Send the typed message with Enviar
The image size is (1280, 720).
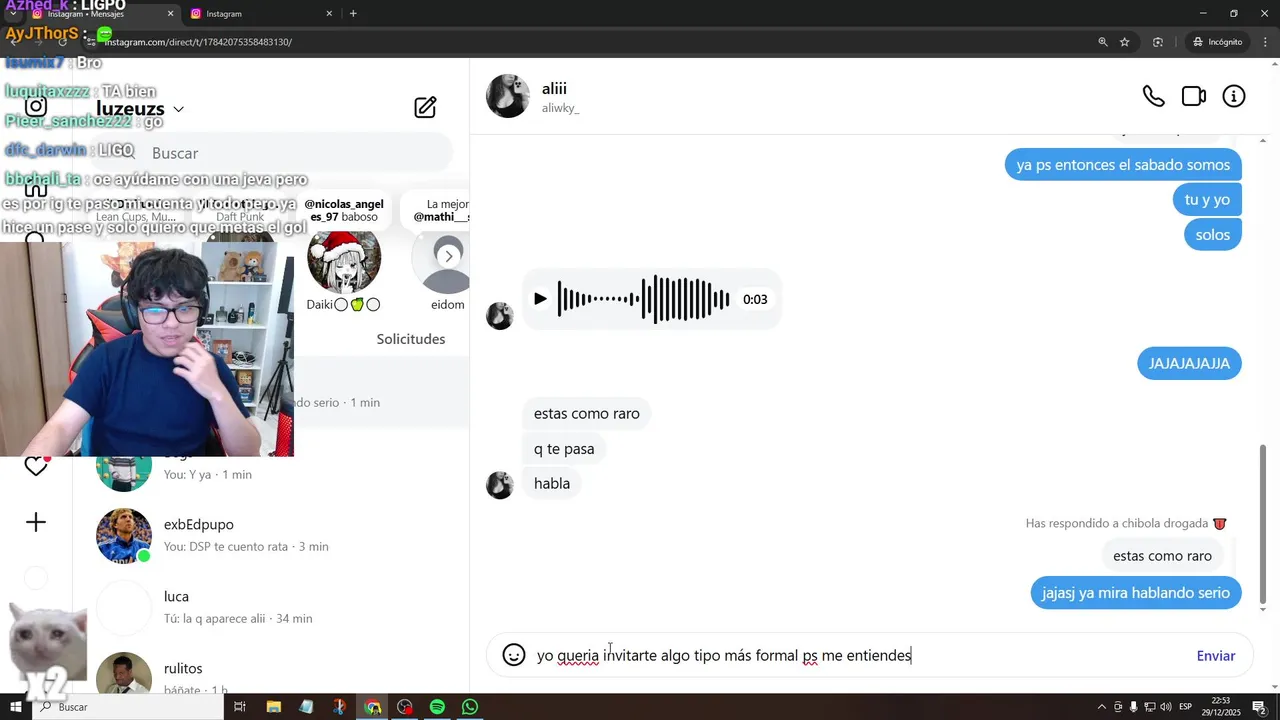click(1216, 656)
